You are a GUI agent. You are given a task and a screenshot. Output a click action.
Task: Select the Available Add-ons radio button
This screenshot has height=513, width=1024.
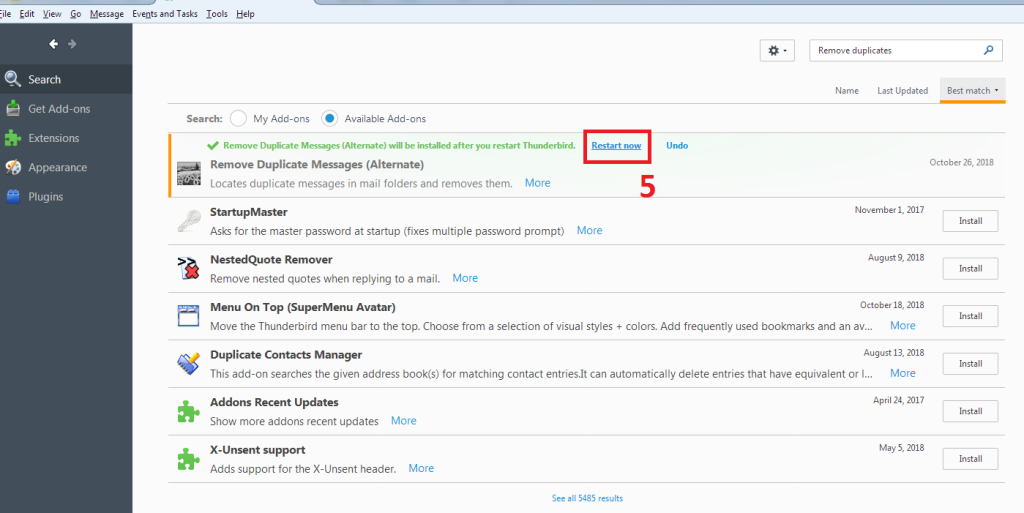(329, 118)
